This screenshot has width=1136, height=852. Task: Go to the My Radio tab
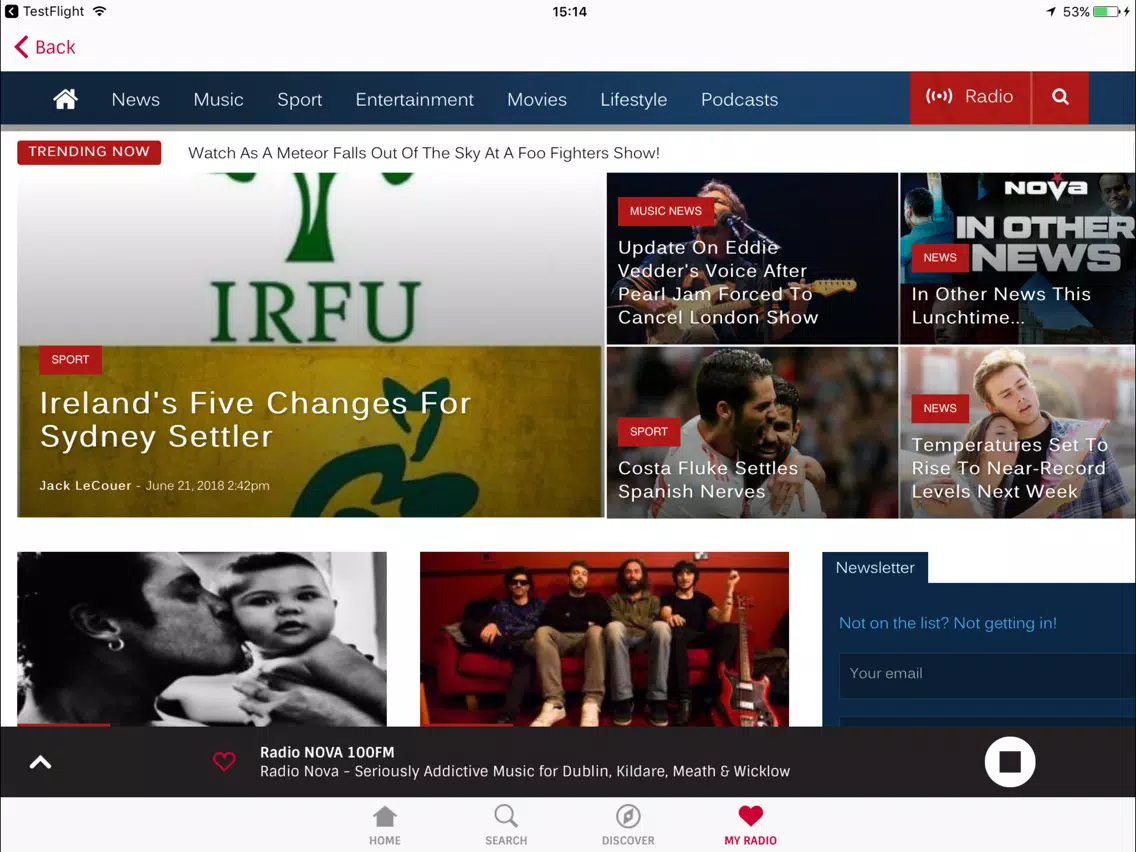(x=750, y=826)
